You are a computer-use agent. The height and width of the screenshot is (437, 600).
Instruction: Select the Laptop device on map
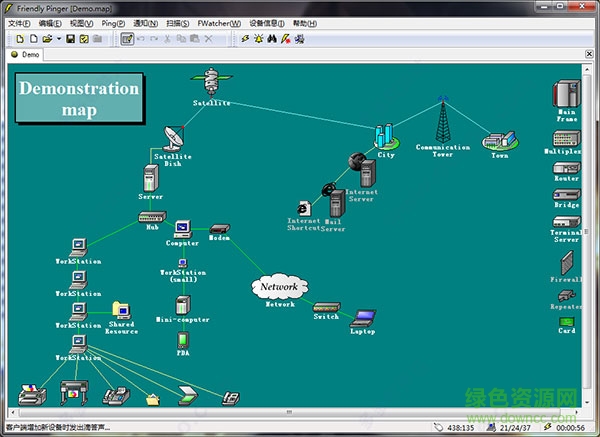362,318
